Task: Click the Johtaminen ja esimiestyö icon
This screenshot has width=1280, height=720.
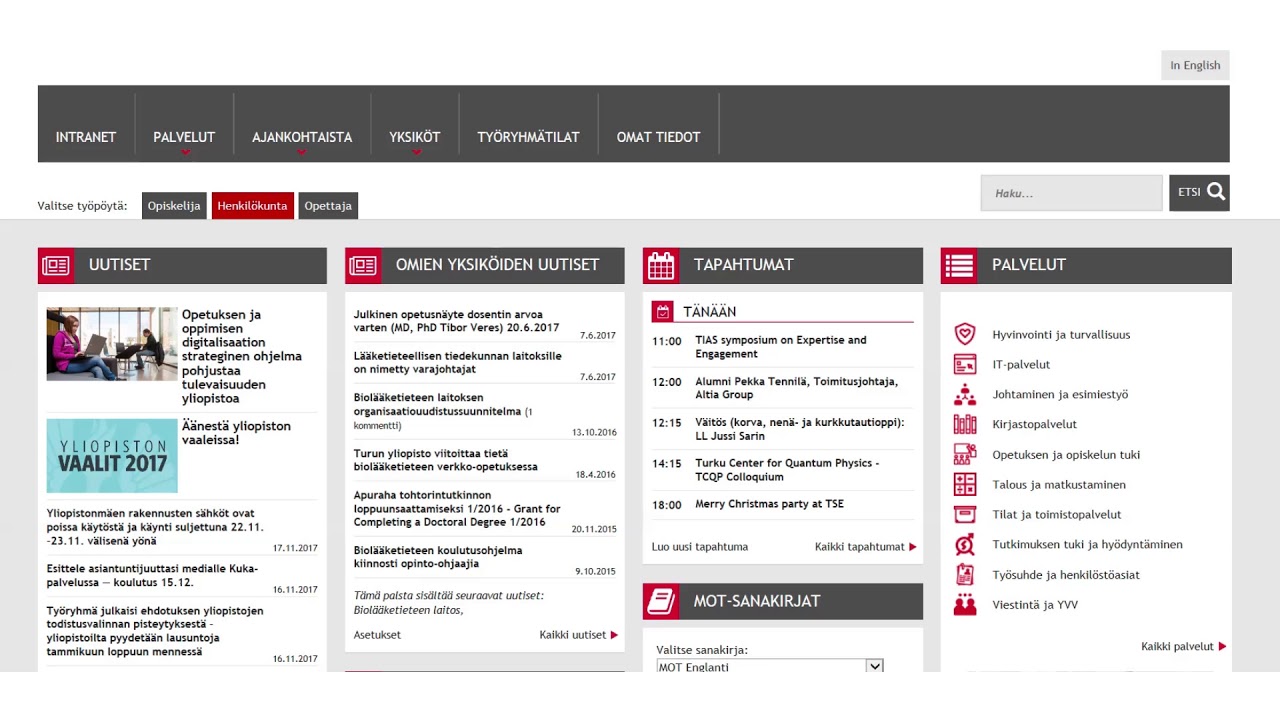Action: pos(965,394)
